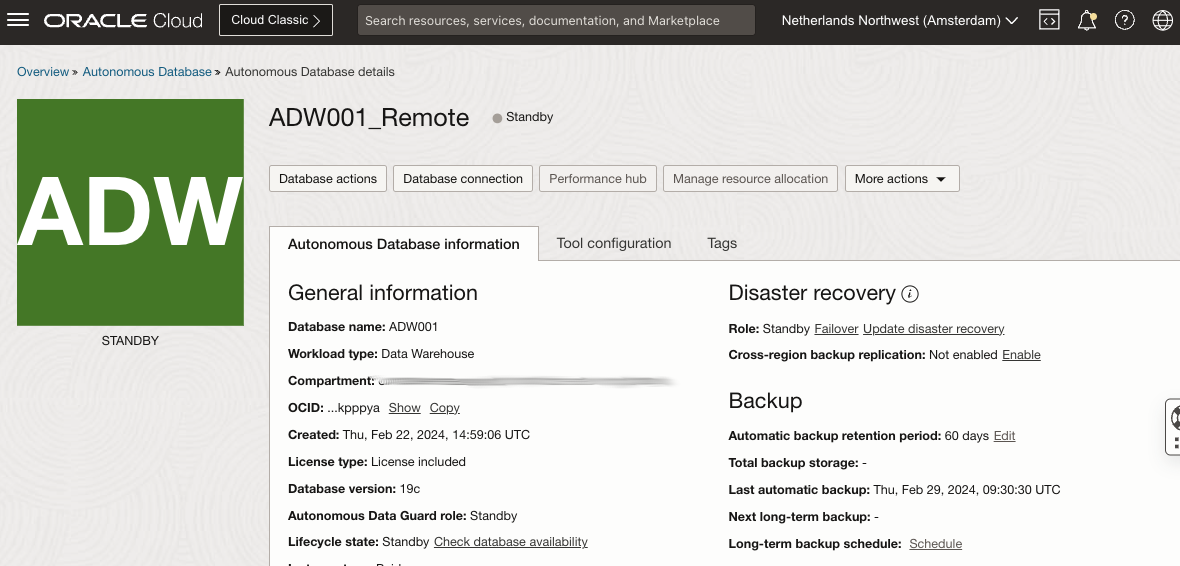Click the Last automatic backup timestamp

[966, 490]
